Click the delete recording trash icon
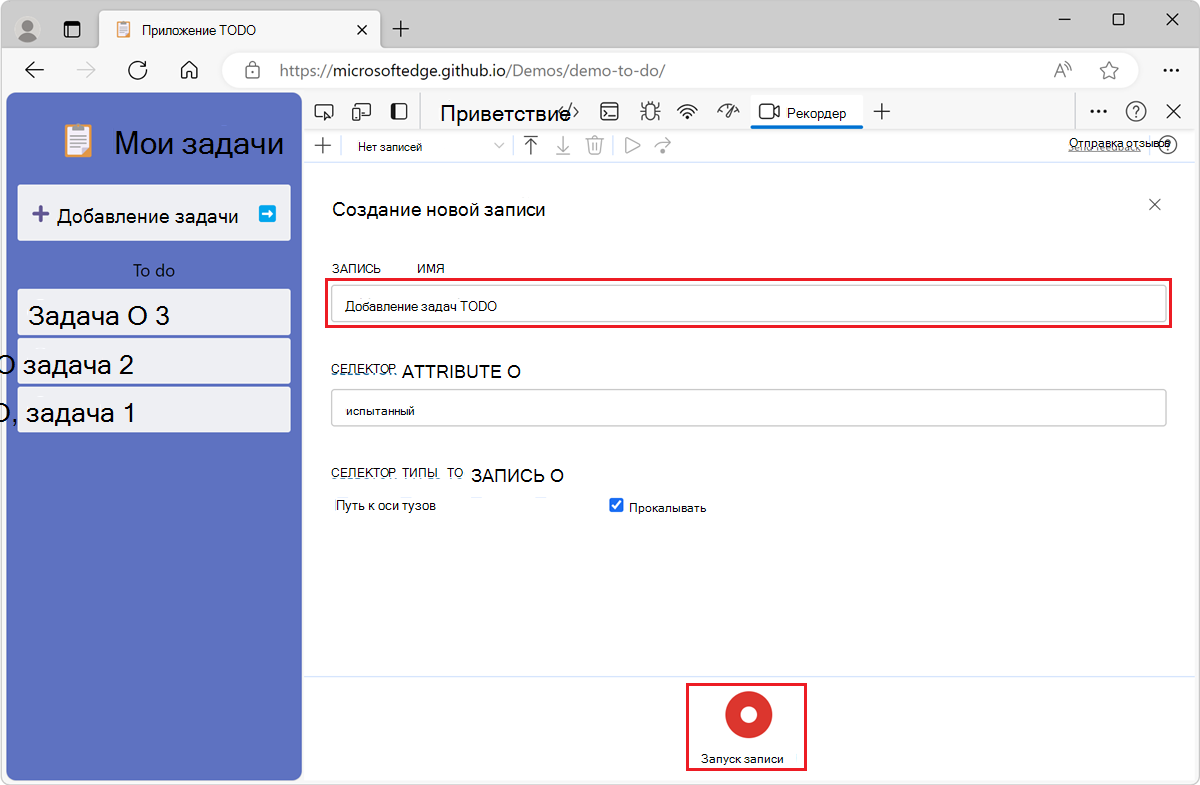This screenshot has height=785, width=1200. [594, 145]
